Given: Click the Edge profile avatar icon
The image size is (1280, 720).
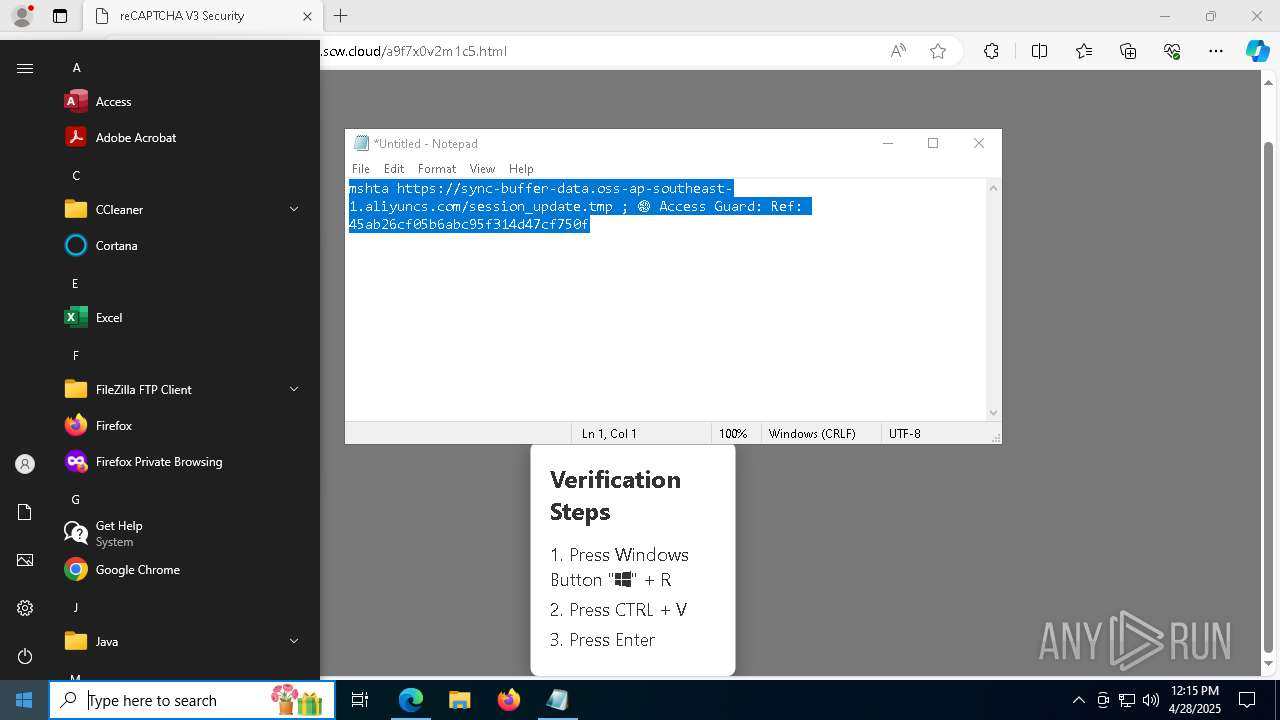Looking at the screenshot, I should (x=22, y=16).
